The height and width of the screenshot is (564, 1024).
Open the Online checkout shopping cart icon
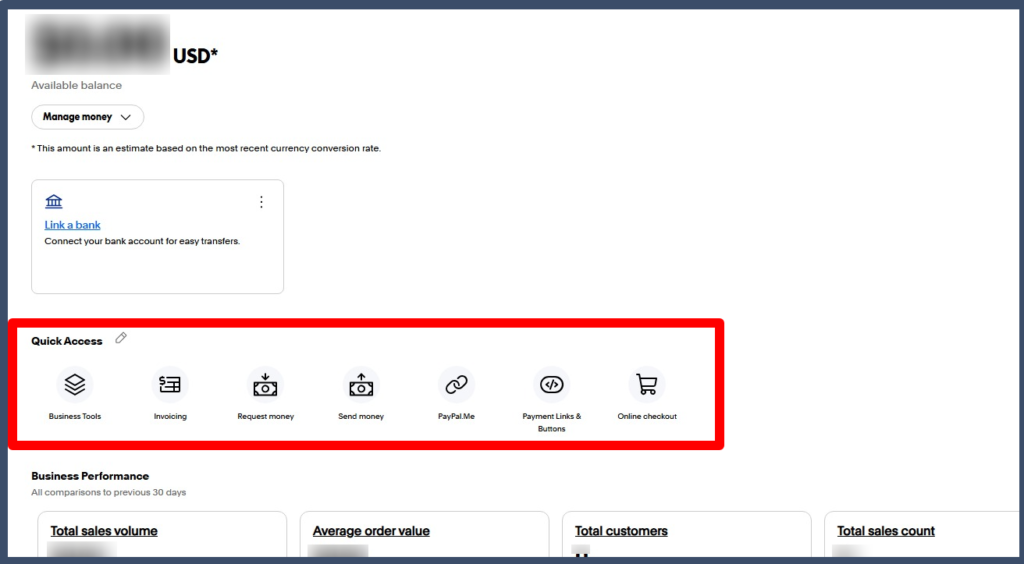pyautogui.click(x=647, y=384)
